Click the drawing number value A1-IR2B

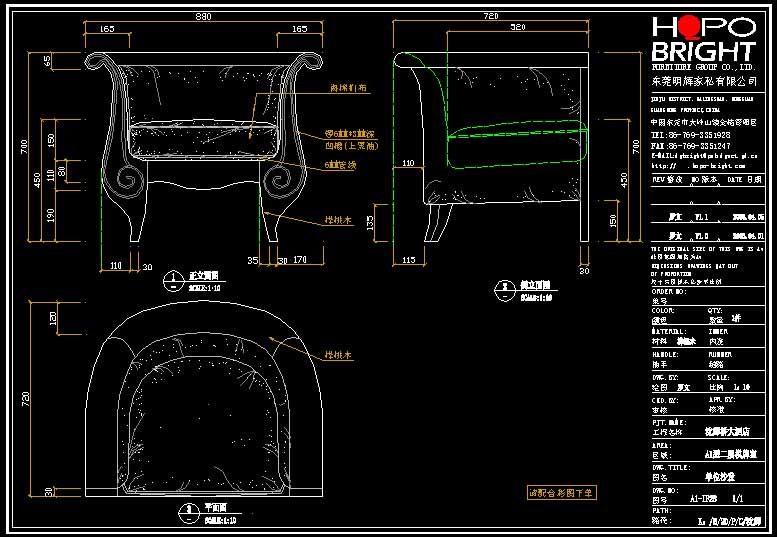click(x=703, y=499)
